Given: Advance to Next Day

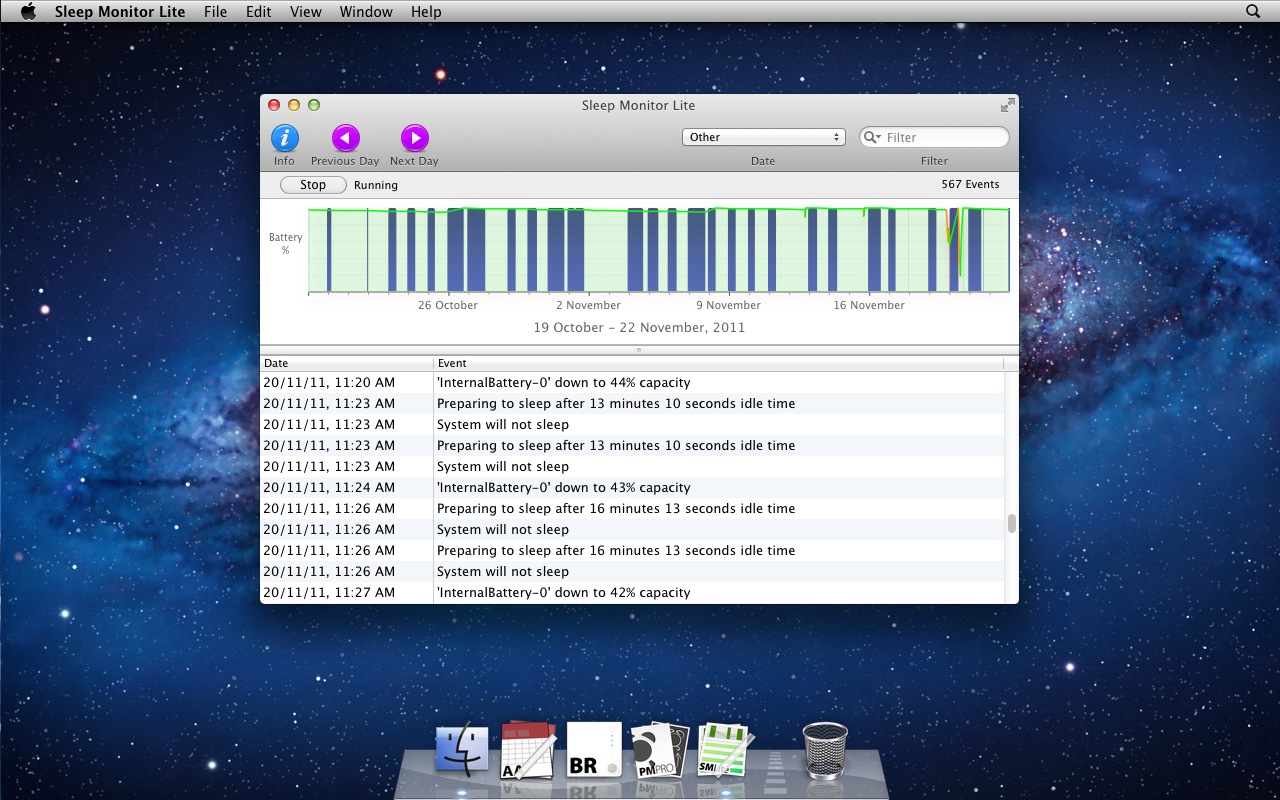Looking at the screenshot, I should pyautogui.click(x=414, y=138).
